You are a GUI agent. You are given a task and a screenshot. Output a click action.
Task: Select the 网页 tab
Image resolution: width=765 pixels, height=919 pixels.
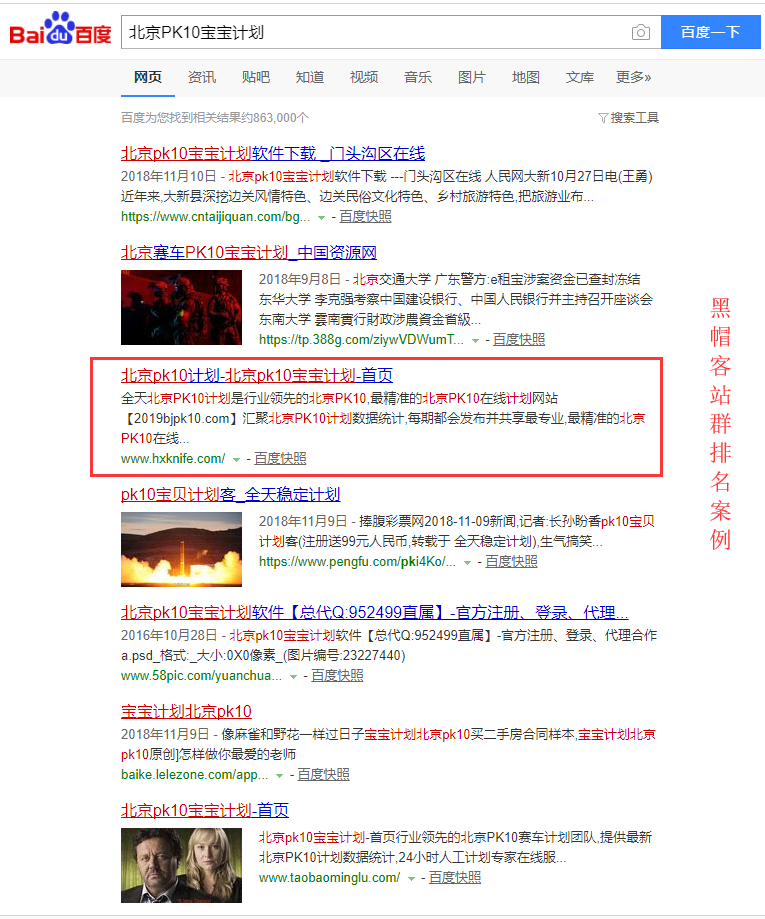point(148,77)
